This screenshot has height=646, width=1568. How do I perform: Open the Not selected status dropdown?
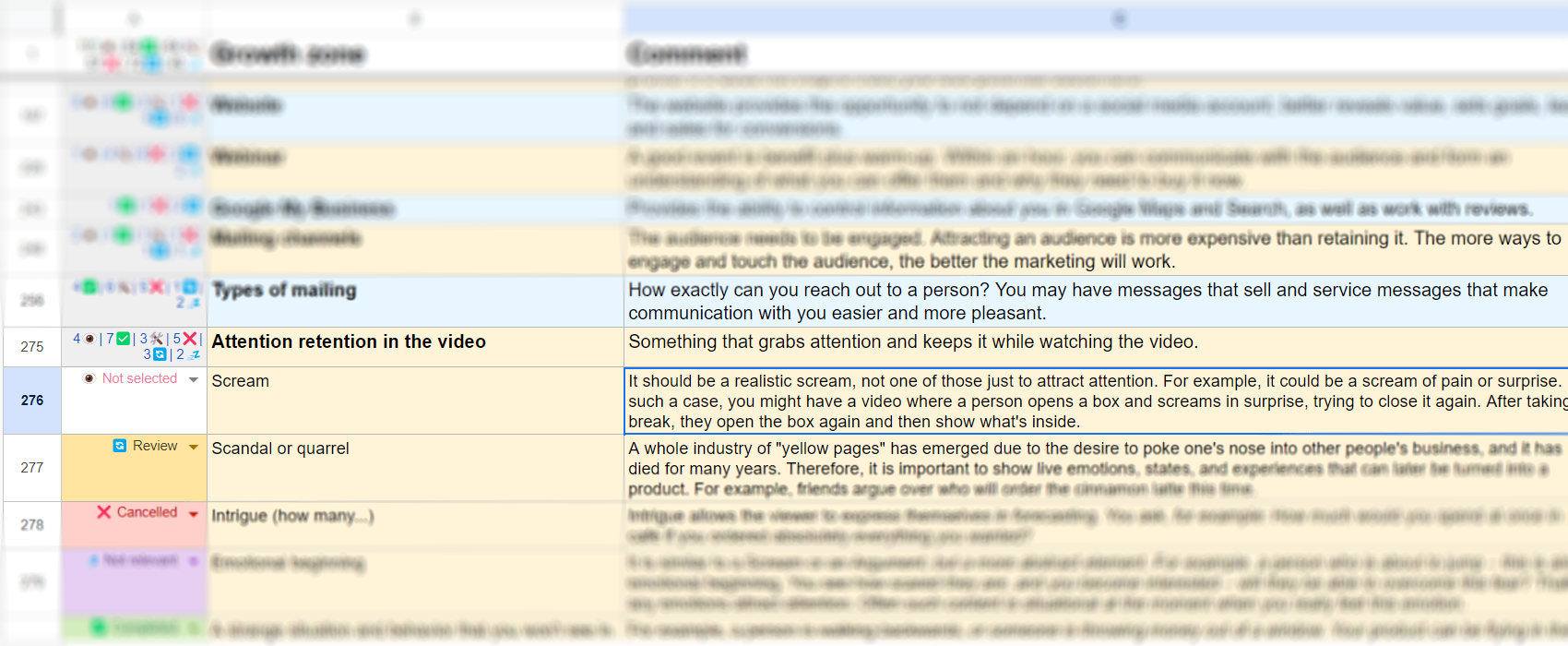point(194,379)
